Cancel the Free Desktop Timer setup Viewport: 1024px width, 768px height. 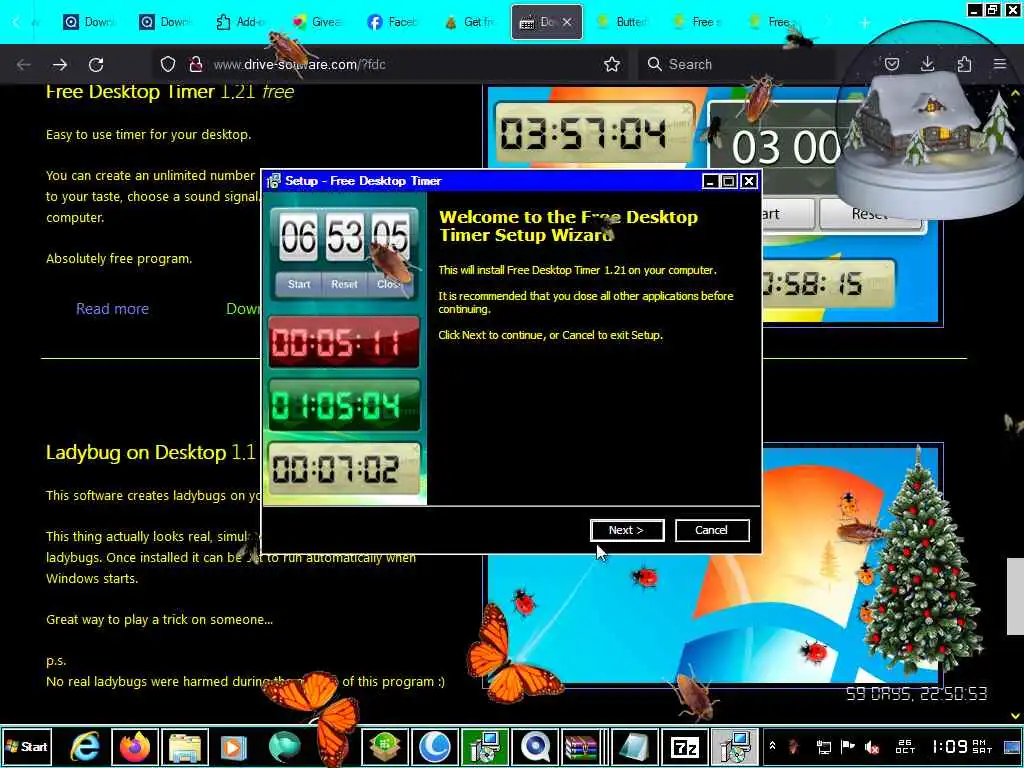tap(712, 530)
